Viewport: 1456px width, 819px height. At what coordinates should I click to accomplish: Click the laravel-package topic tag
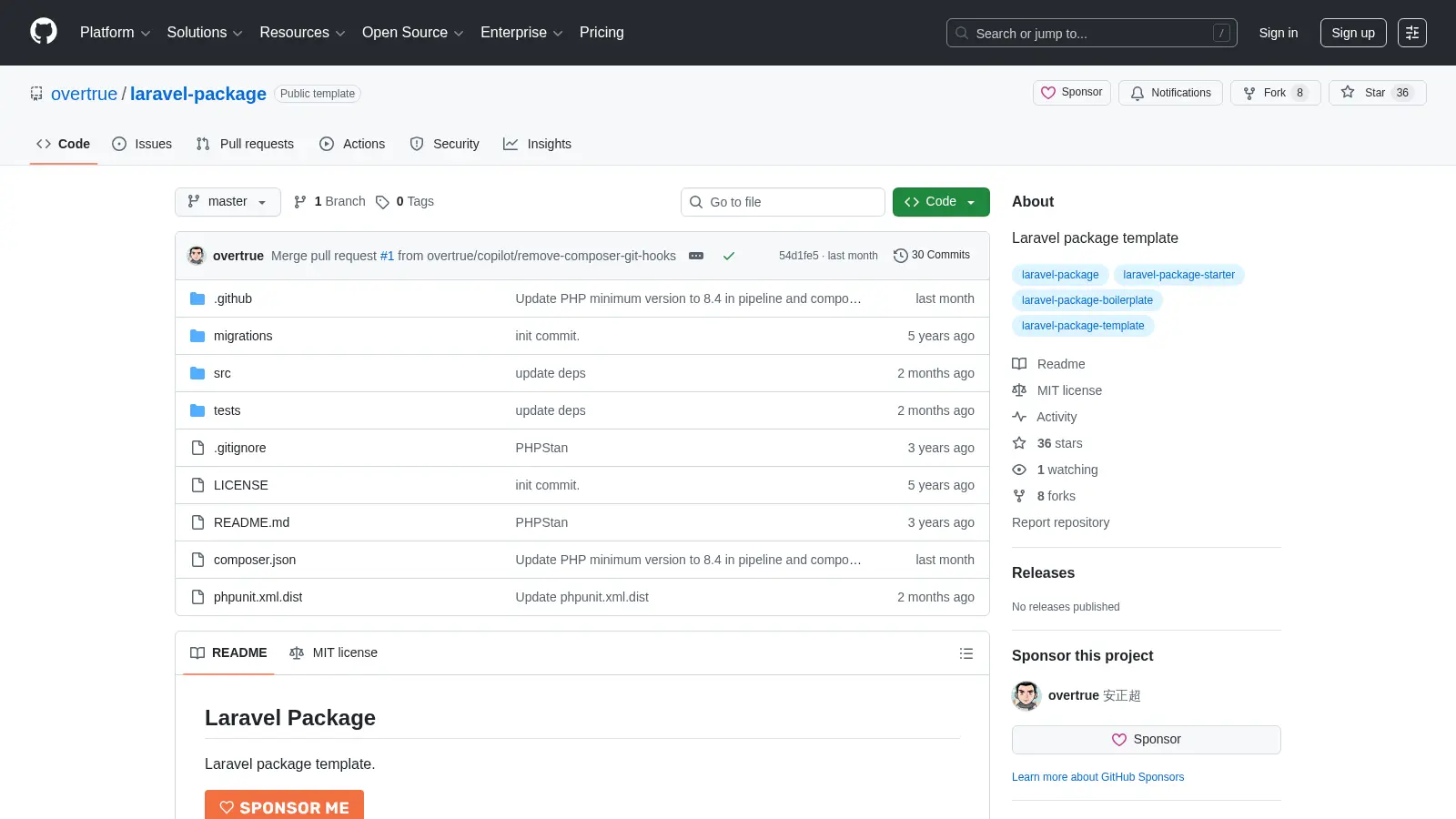[x=1060, y=275]
